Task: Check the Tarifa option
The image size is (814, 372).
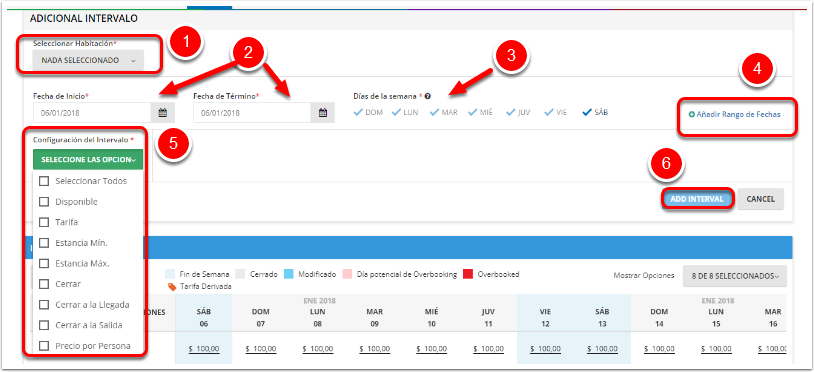Action: (44, 222)
